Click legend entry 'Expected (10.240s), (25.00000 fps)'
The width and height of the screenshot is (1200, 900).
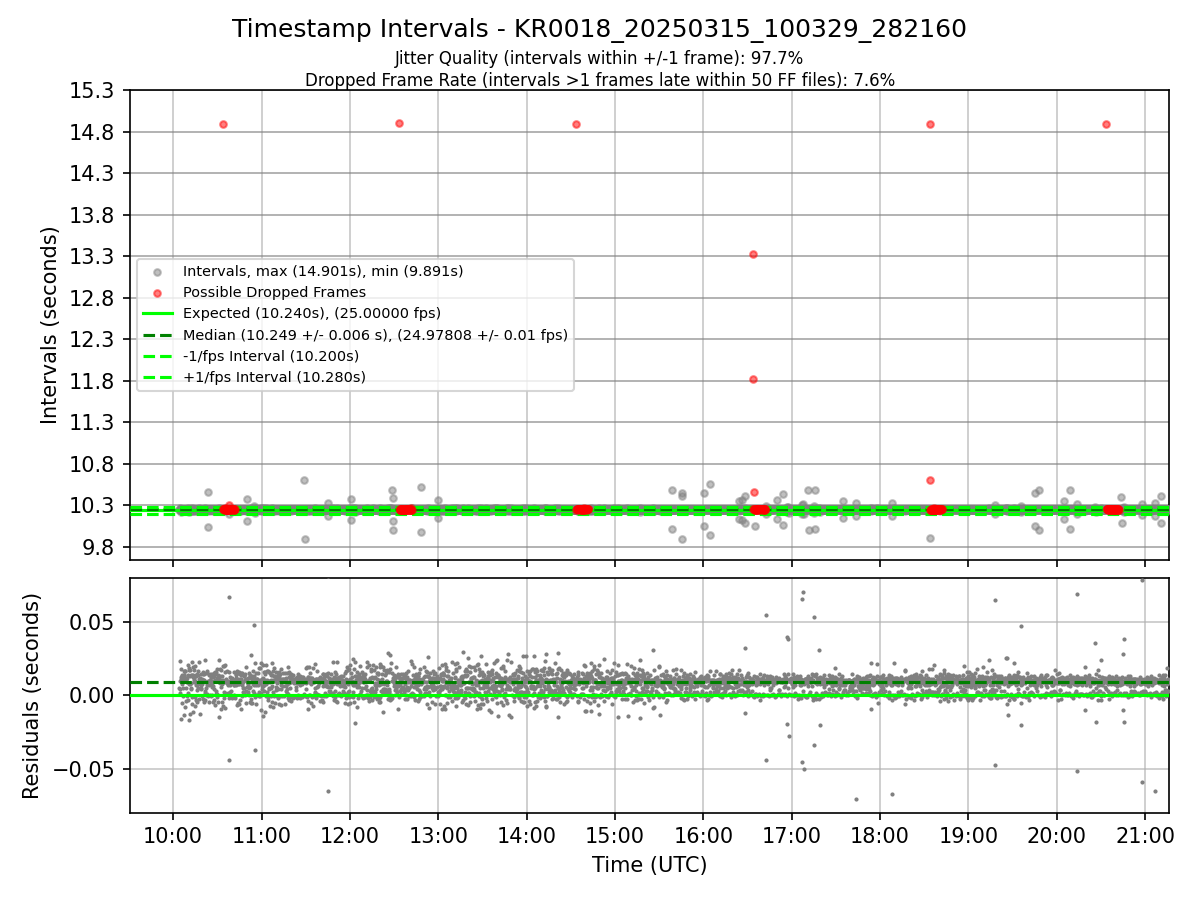coord(311,313)
